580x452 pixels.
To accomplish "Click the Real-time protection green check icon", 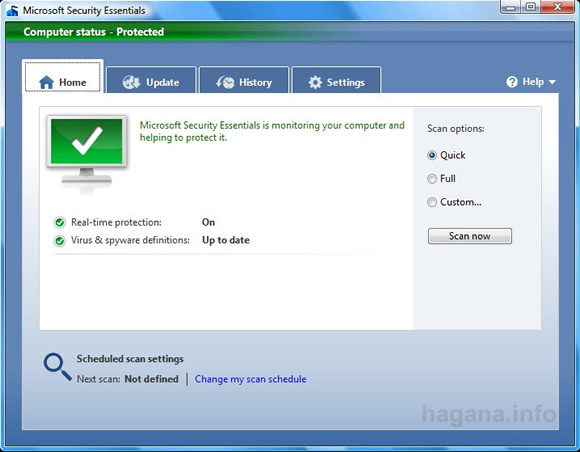I will (x=60, y=222).
